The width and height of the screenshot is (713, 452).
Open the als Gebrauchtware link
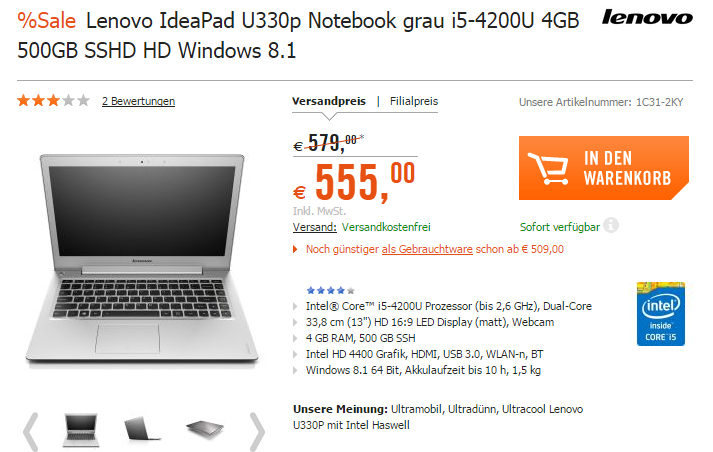coord(427,249)
